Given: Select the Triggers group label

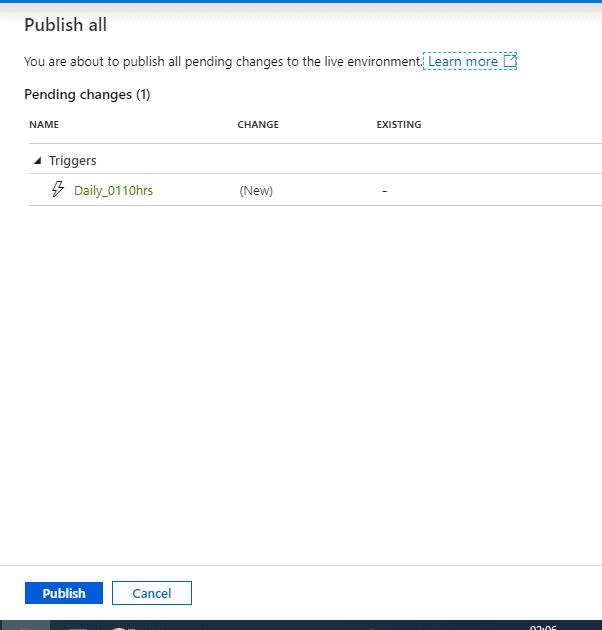Looking at the screenshot, I should [x=72, y=160].
